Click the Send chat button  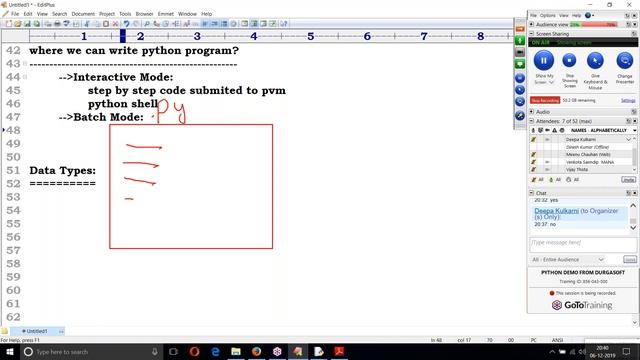click(x=630, y=260)
